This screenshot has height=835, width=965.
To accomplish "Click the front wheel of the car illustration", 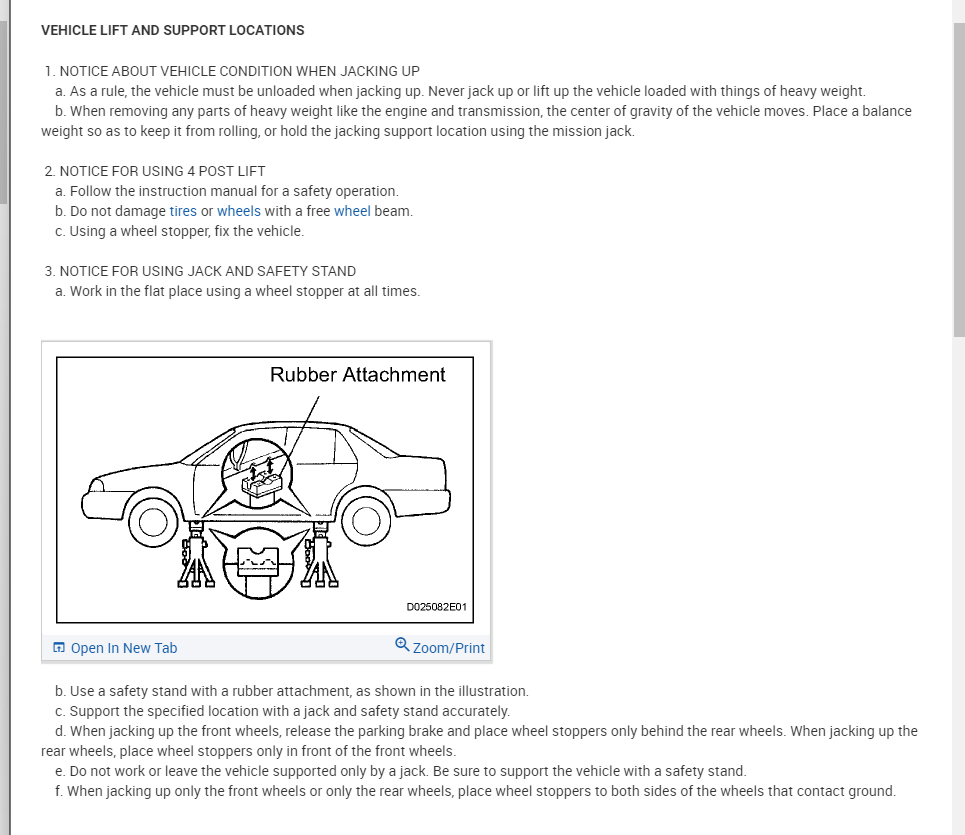I will [153, 521].
